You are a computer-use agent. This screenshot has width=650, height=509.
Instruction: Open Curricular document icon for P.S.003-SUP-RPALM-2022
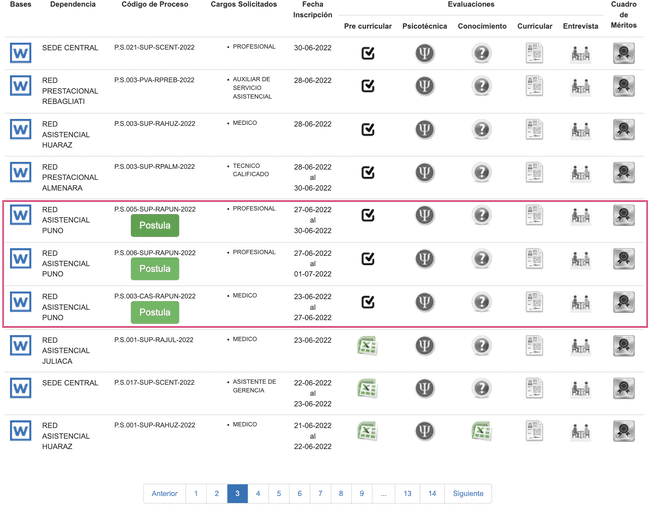(x=535, y=173)
